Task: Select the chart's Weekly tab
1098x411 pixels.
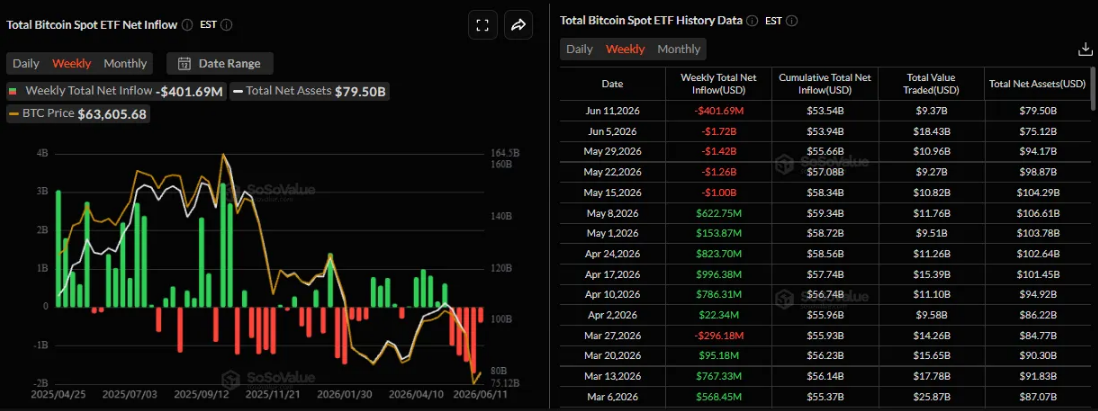Action: coord(71,64)
